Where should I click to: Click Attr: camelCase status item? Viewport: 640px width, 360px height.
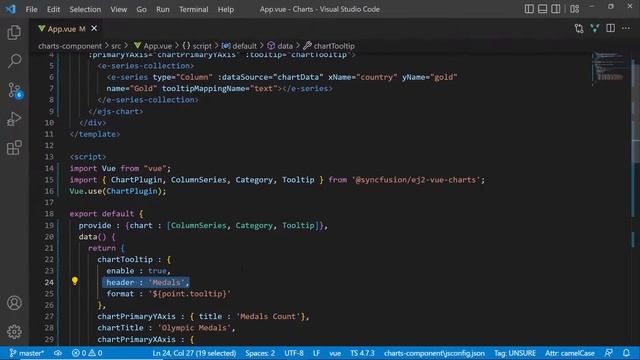tap(570, 353)
